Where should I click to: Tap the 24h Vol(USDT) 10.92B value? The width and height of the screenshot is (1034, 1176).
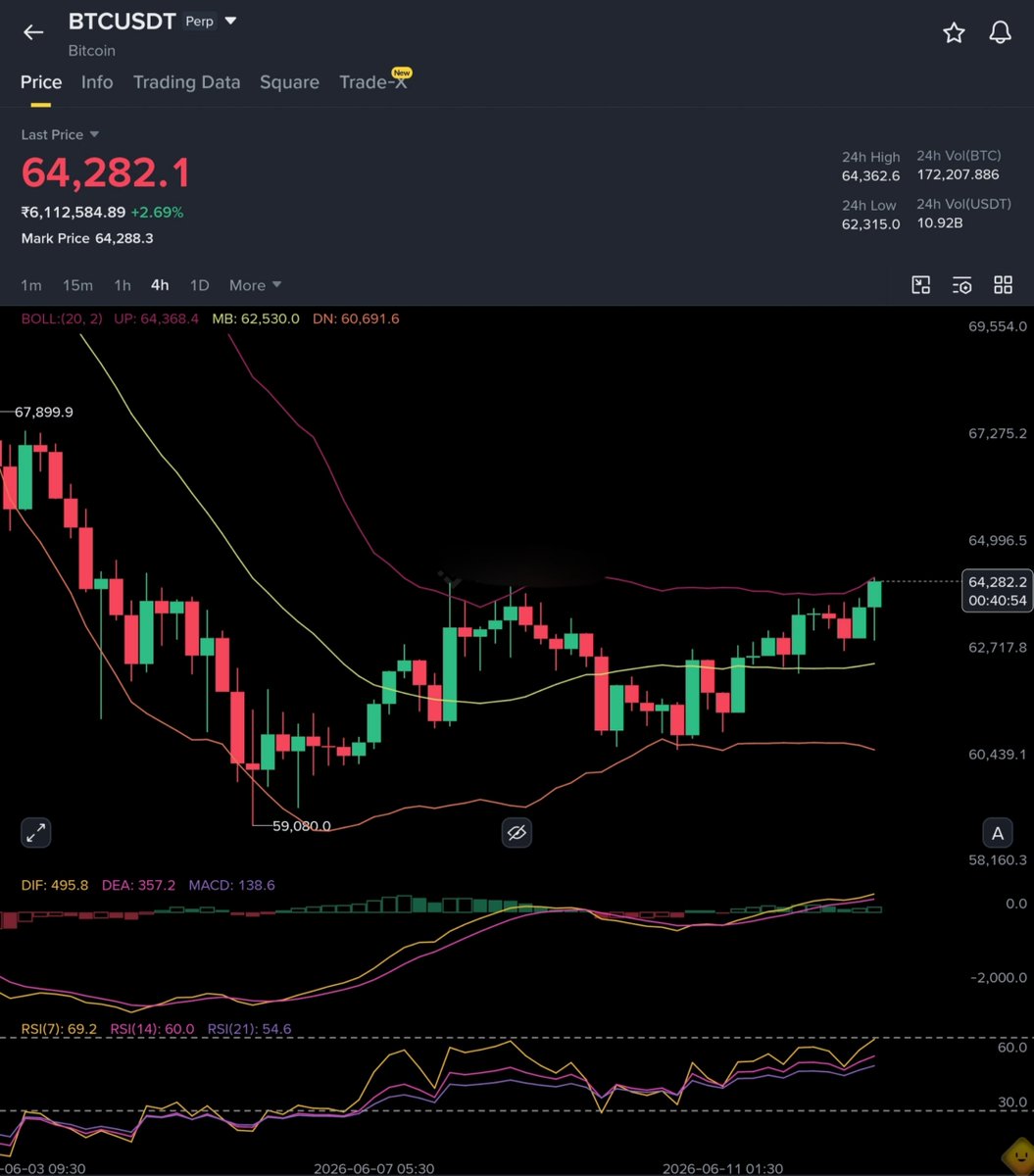[x=940, y=223]
